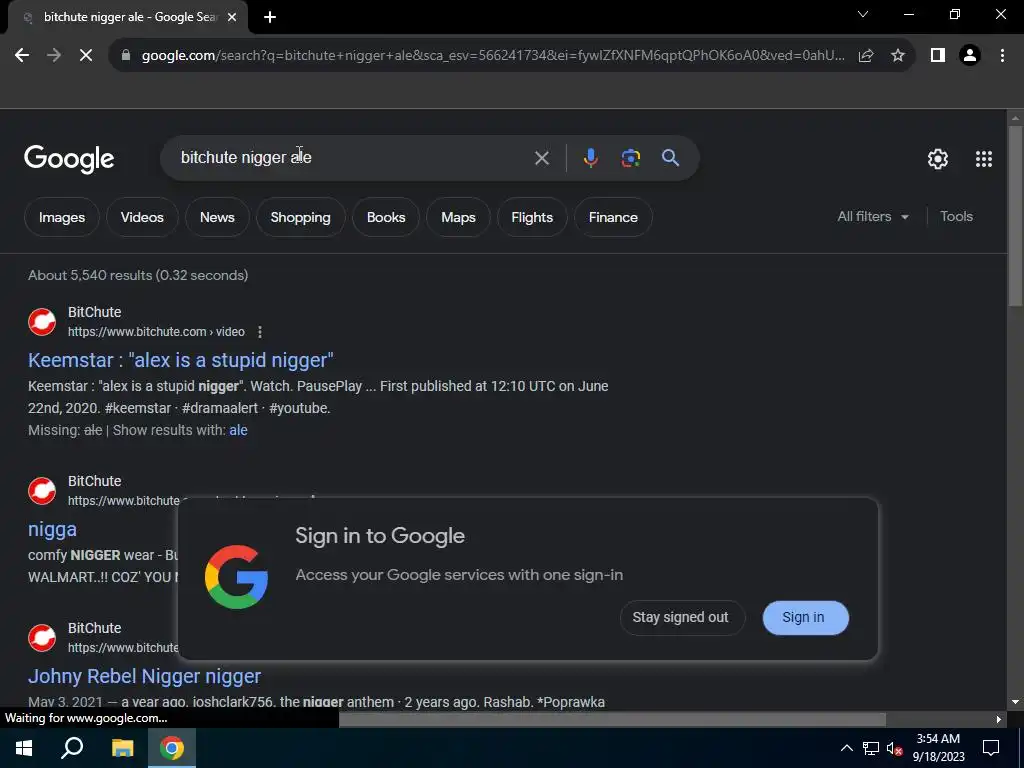Start a voice search with microphone
1024x768 pixels.
tap(590, 158)
